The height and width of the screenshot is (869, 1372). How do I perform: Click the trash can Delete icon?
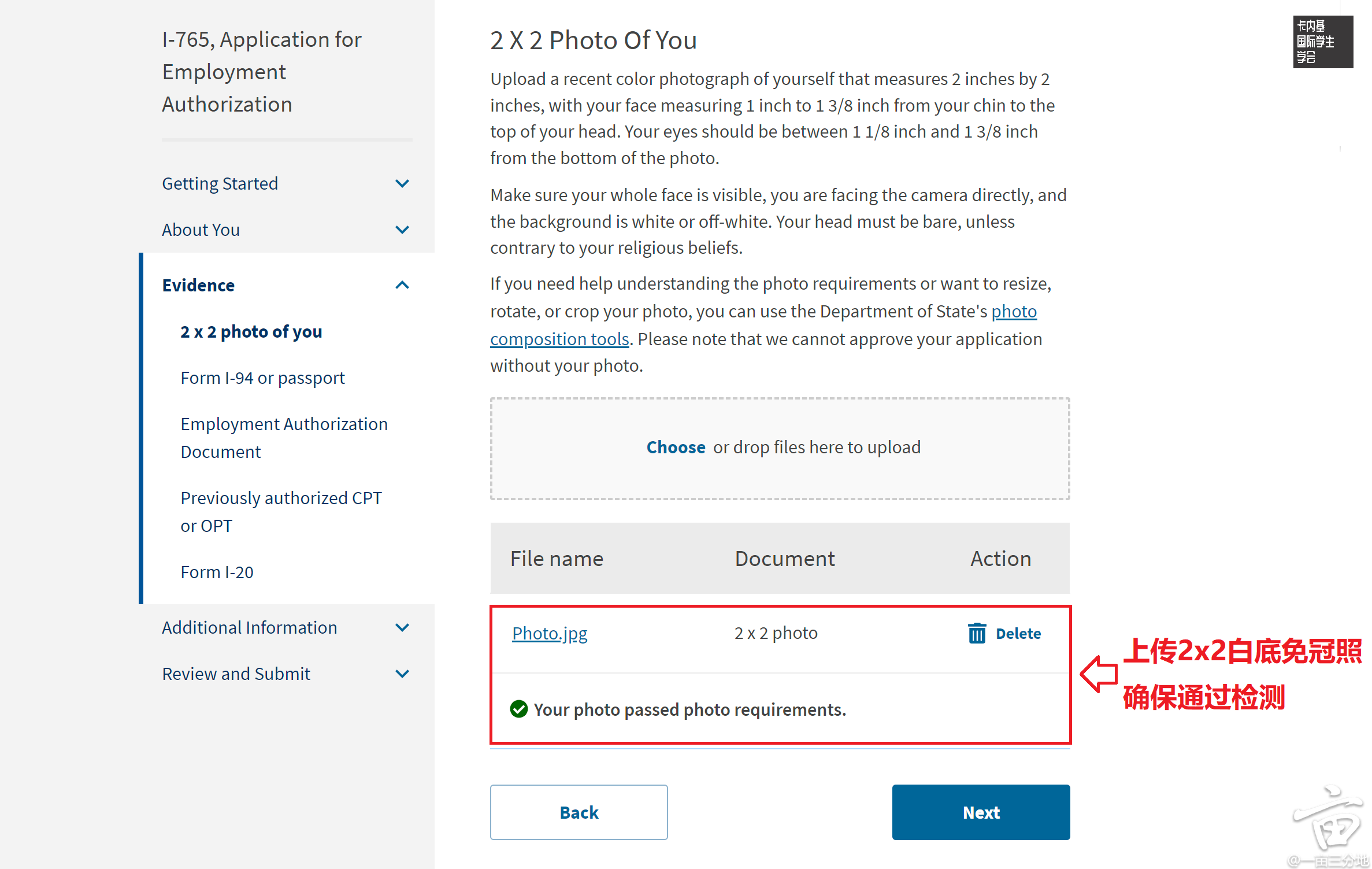tap(977, 633)
